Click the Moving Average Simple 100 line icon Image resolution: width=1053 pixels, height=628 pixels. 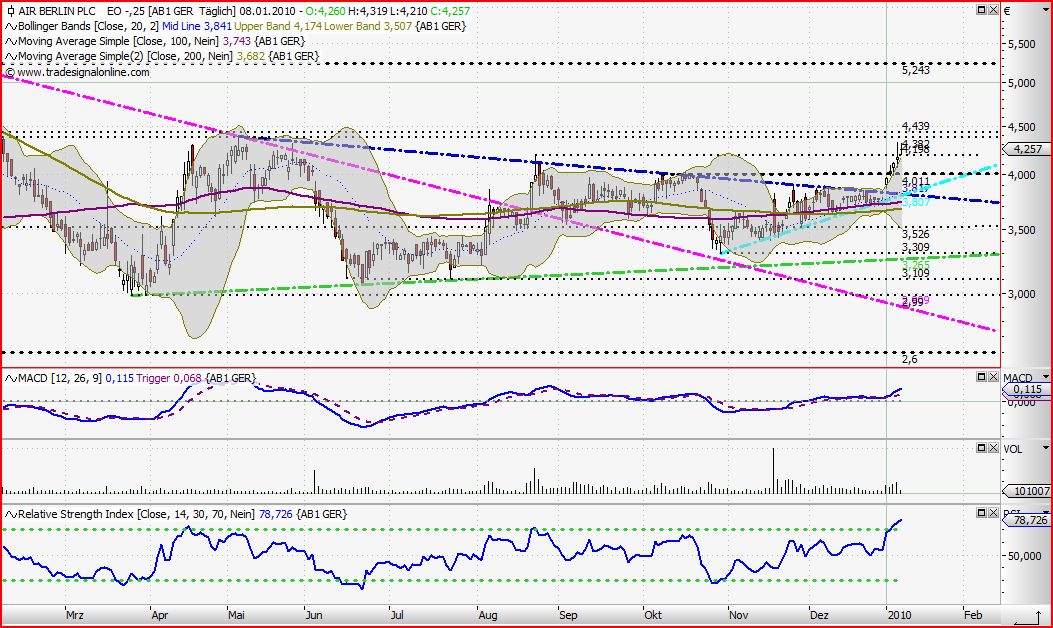pos(10,40)
